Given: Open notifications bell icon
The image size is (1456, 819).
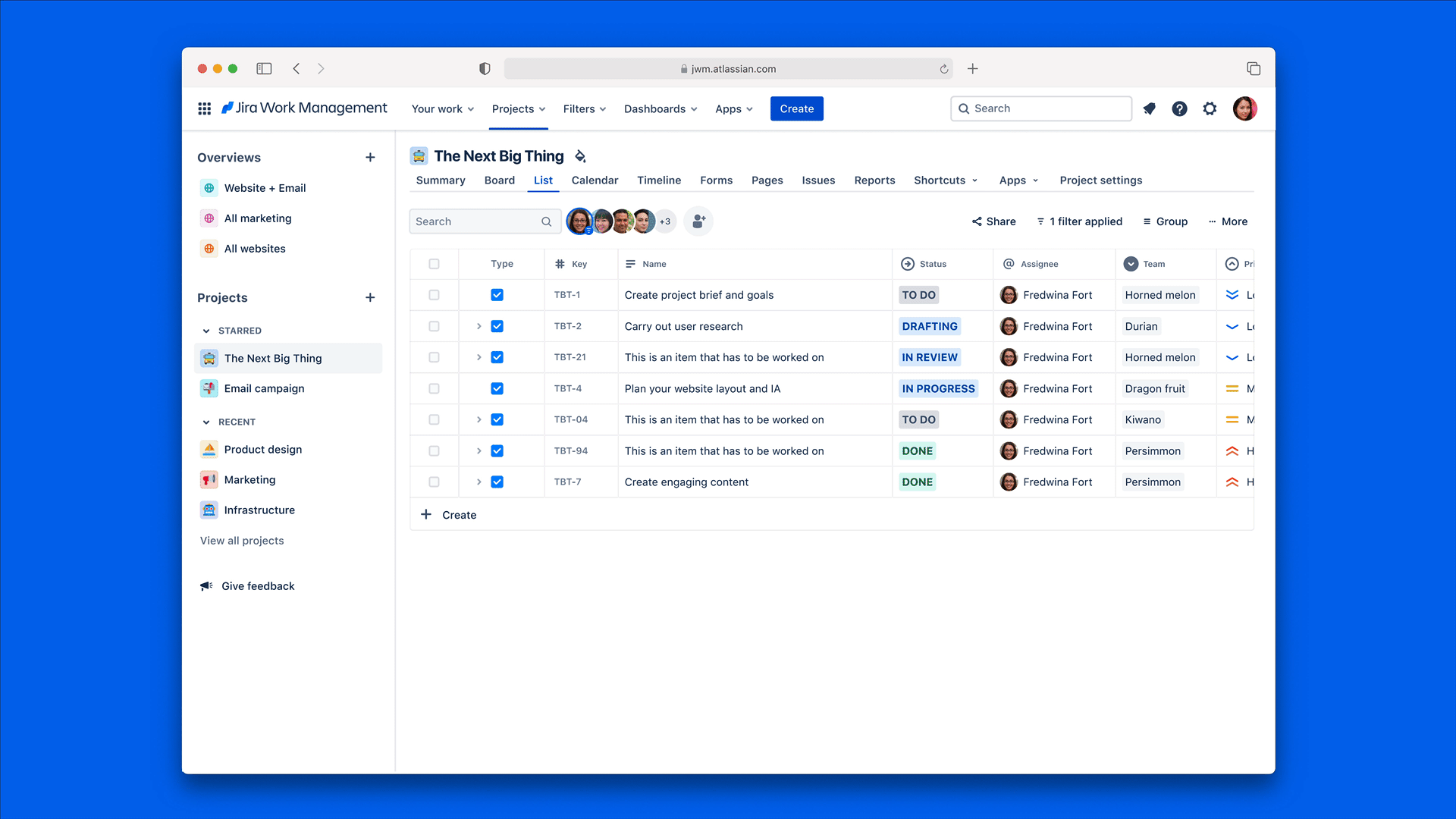Looking at the screenshot, I should click(x=1150, y=108).
